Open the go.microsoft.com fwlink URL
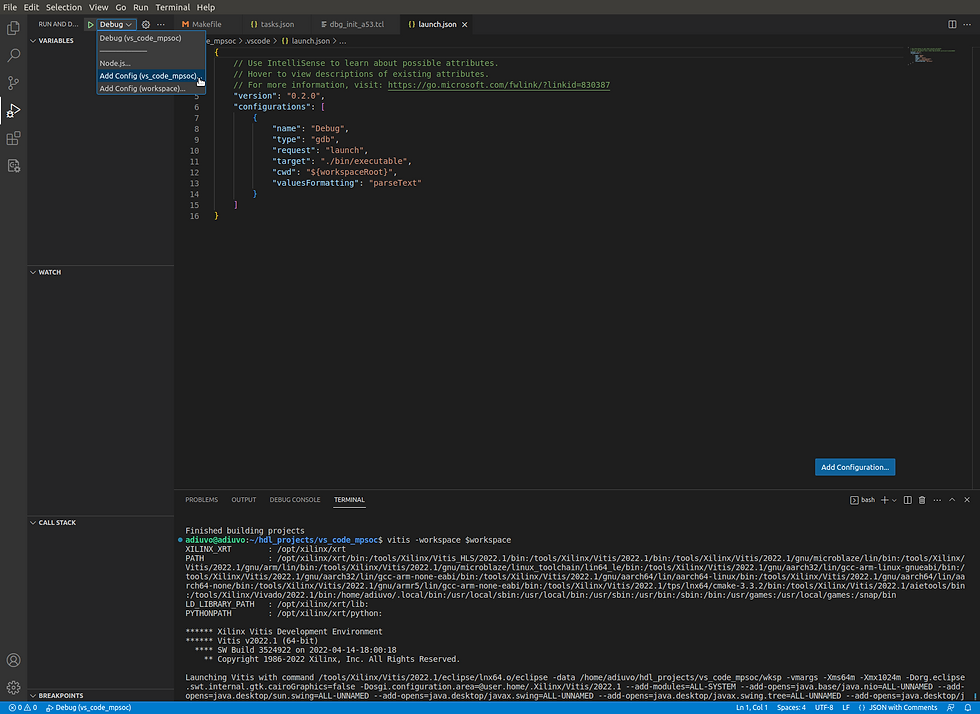 click(x=499, y=85)
